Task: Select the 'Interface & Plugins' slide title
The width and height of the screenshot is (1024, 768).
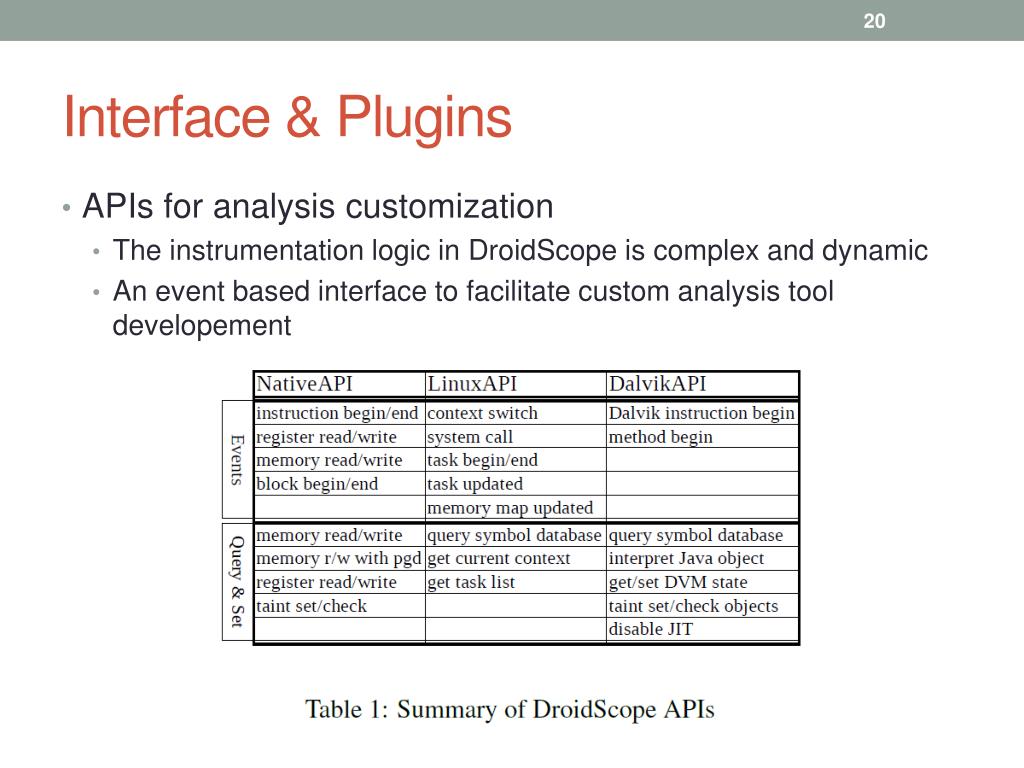Action: pyautogui.click(x=287, y=118)
